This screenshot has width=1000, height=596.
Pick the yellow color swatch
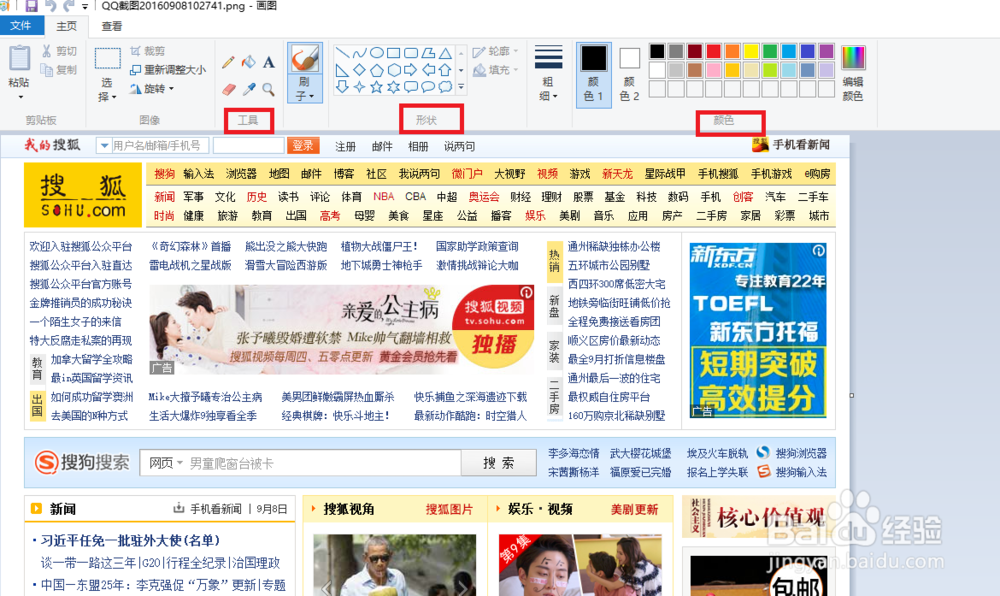tap(751, 51)
